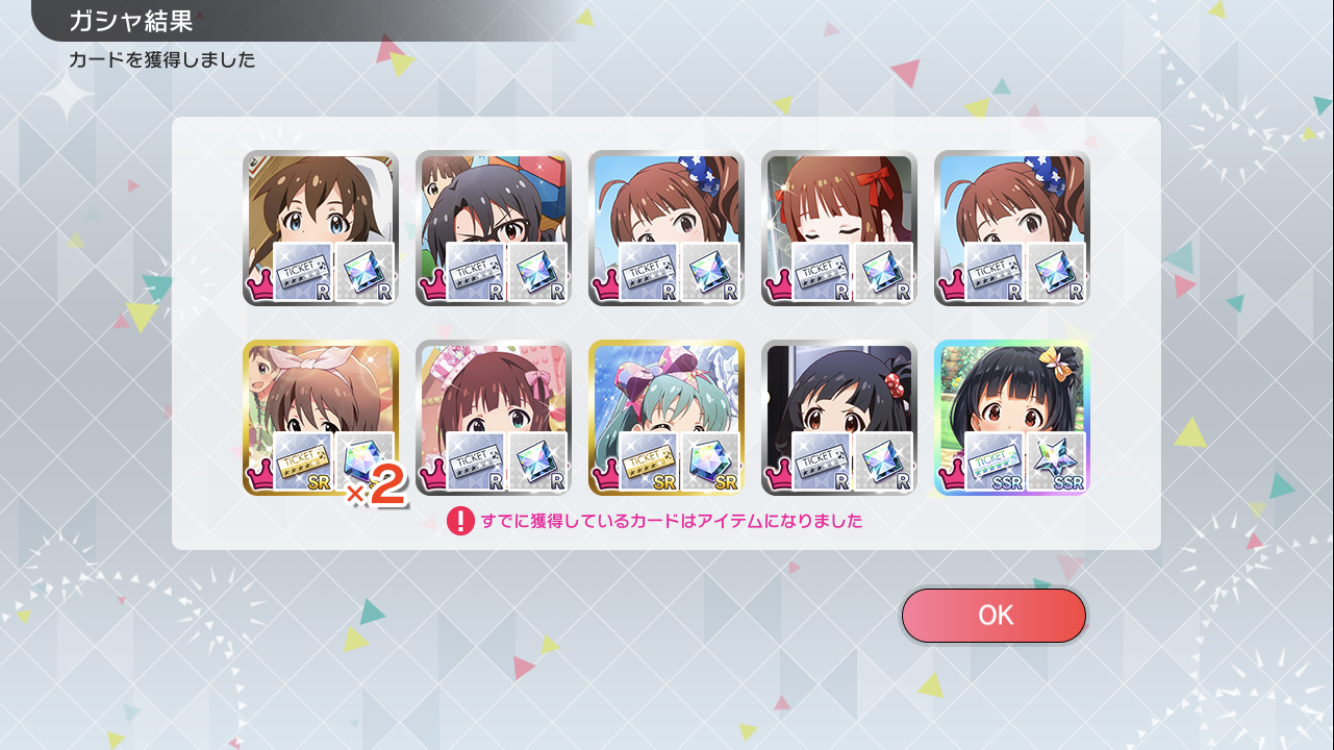Select the pink lace headband girl card
1334x750 pixels.
pos(493,418)
